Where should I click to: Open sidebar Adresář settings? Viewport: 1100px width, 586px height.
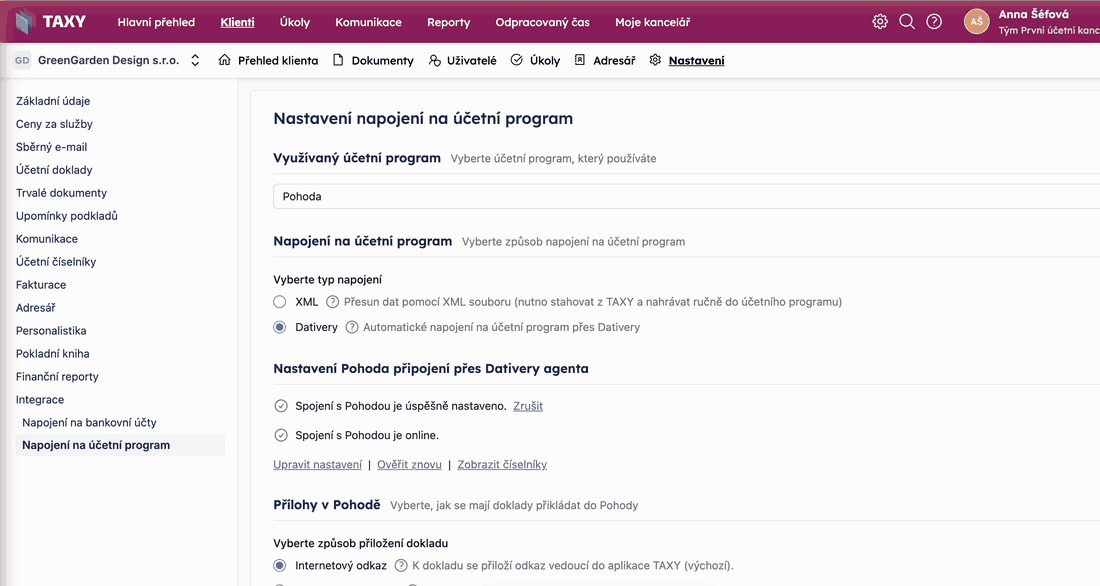coord(36,308)
